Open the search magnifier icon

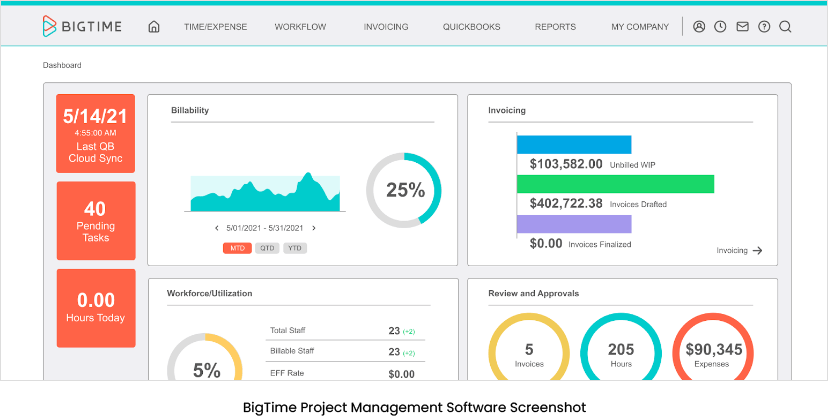click(x=785, y=27)
